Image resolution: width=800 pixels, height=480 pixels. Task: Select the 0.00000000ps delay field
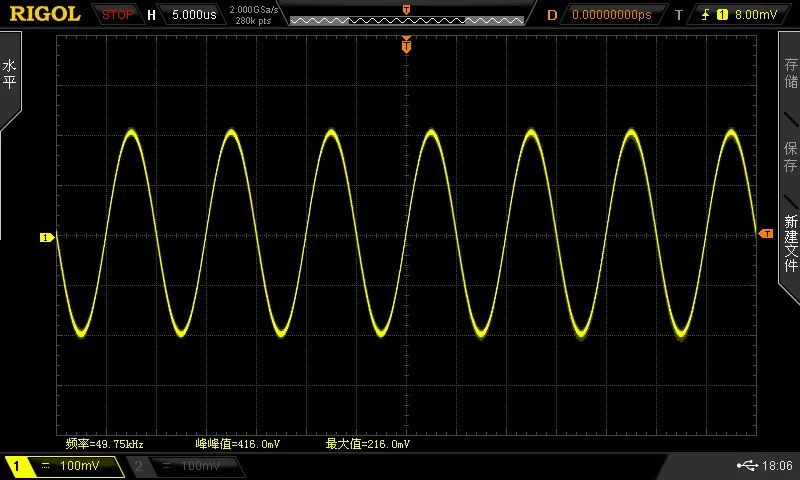click(612, 15)
